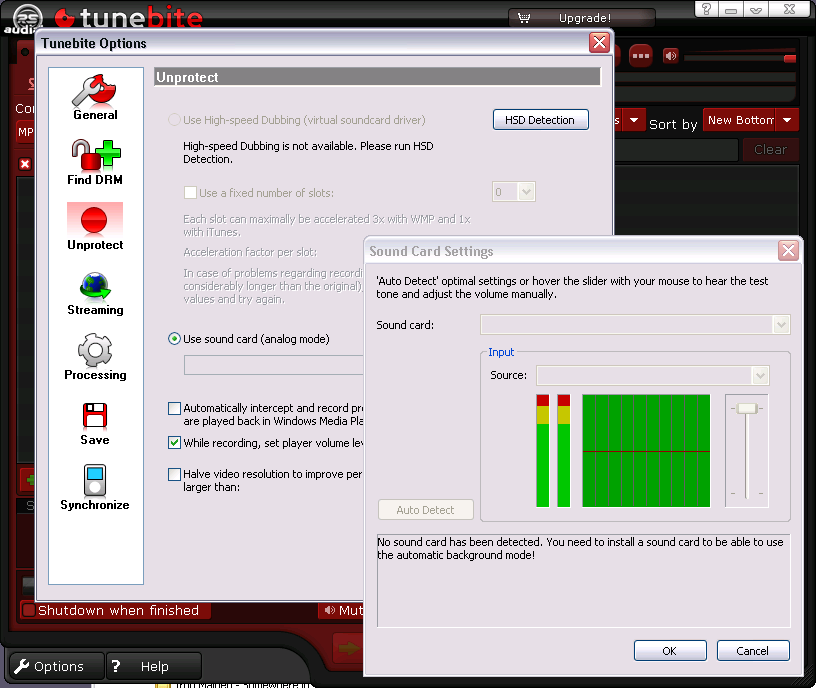Click the Options menu at the bottom
The width and height of the screenshot is (816, 688).
click(x=57, y=666)
